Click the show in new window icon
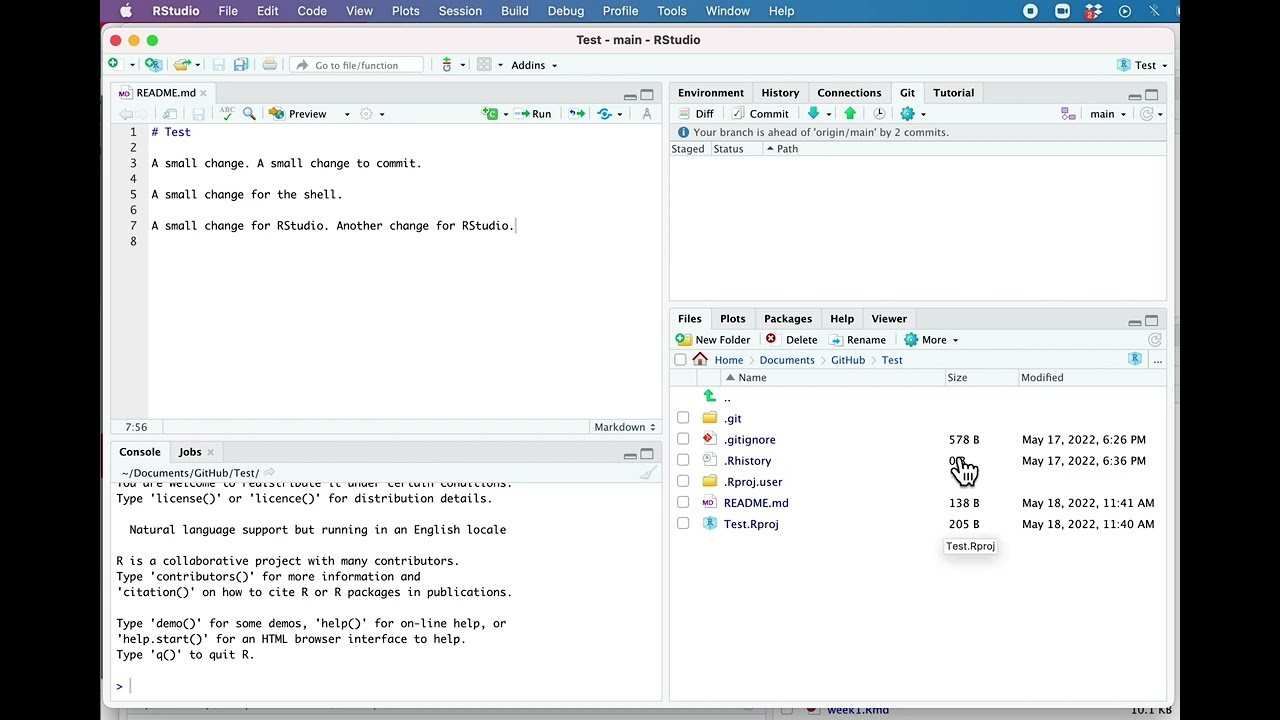Screen dimensions: 1280x720 [170, 114]
